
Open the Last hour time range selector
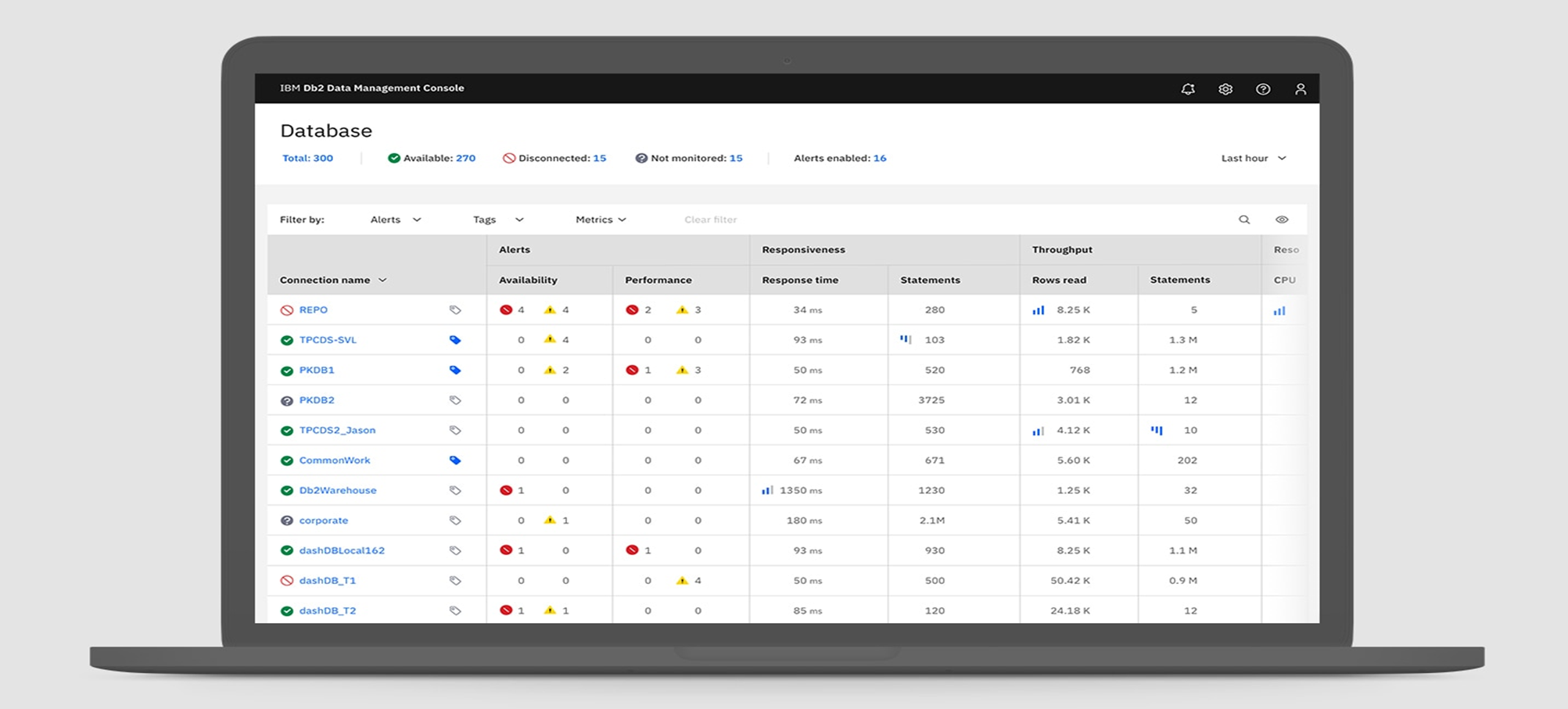(1252, 158)
